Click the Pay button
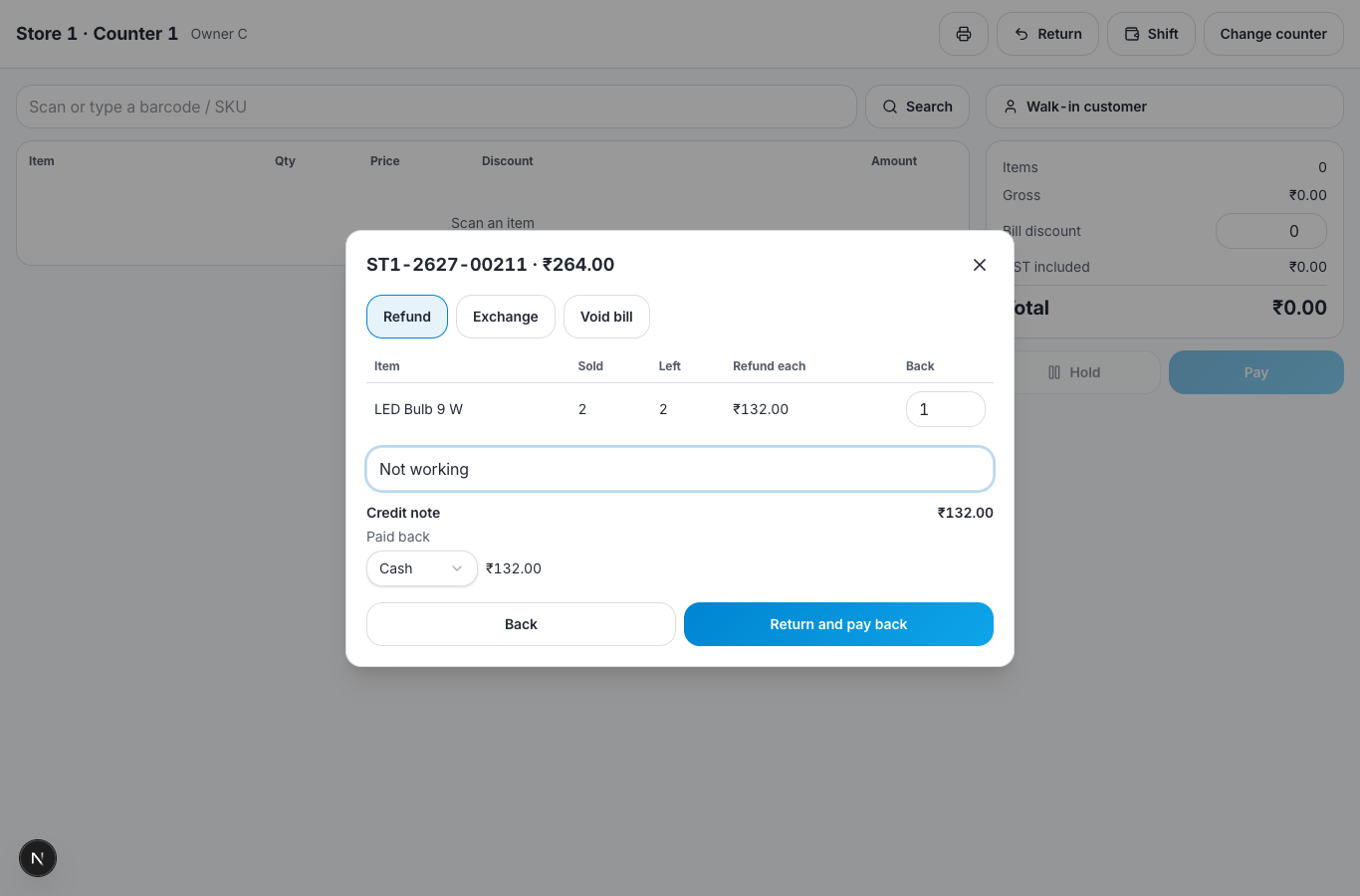 (1255, 372)
